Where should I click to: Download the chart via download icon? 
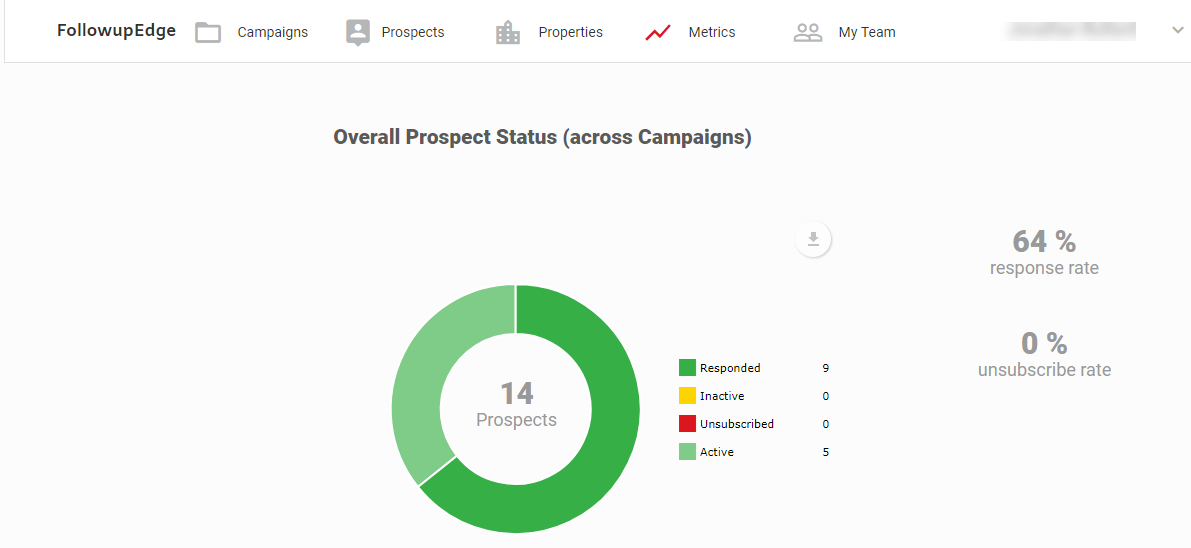pos(813,239)
